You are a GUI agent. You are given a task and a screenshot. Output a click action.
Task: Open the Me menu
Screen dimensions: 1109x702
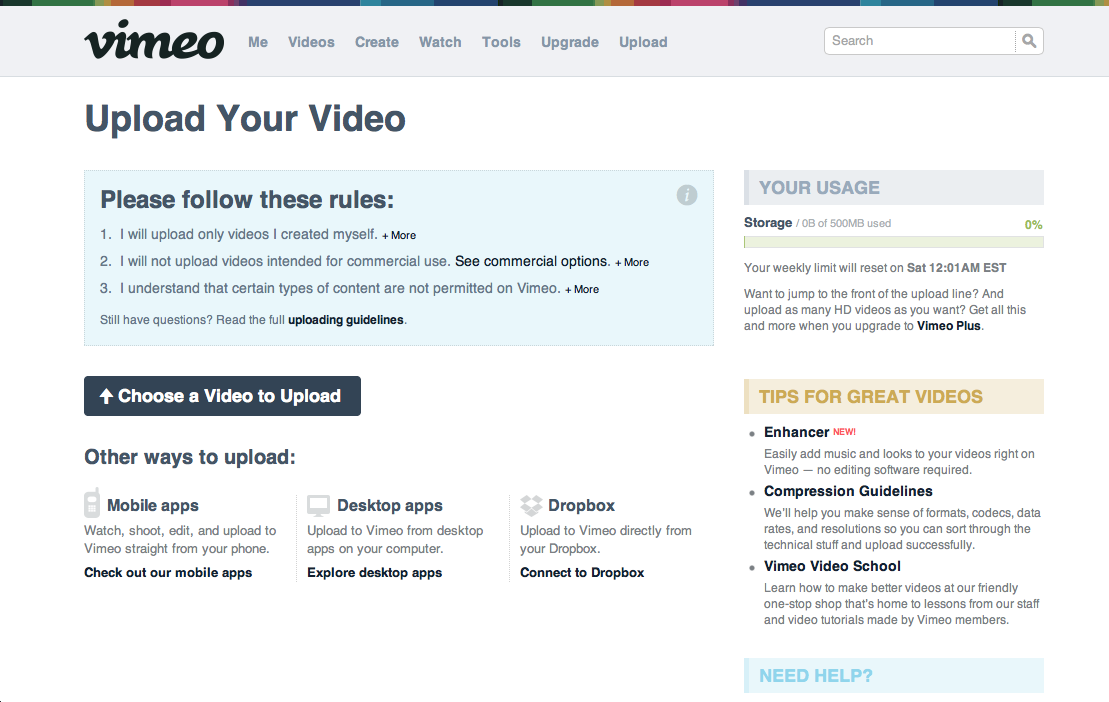(x=258, y=42)
